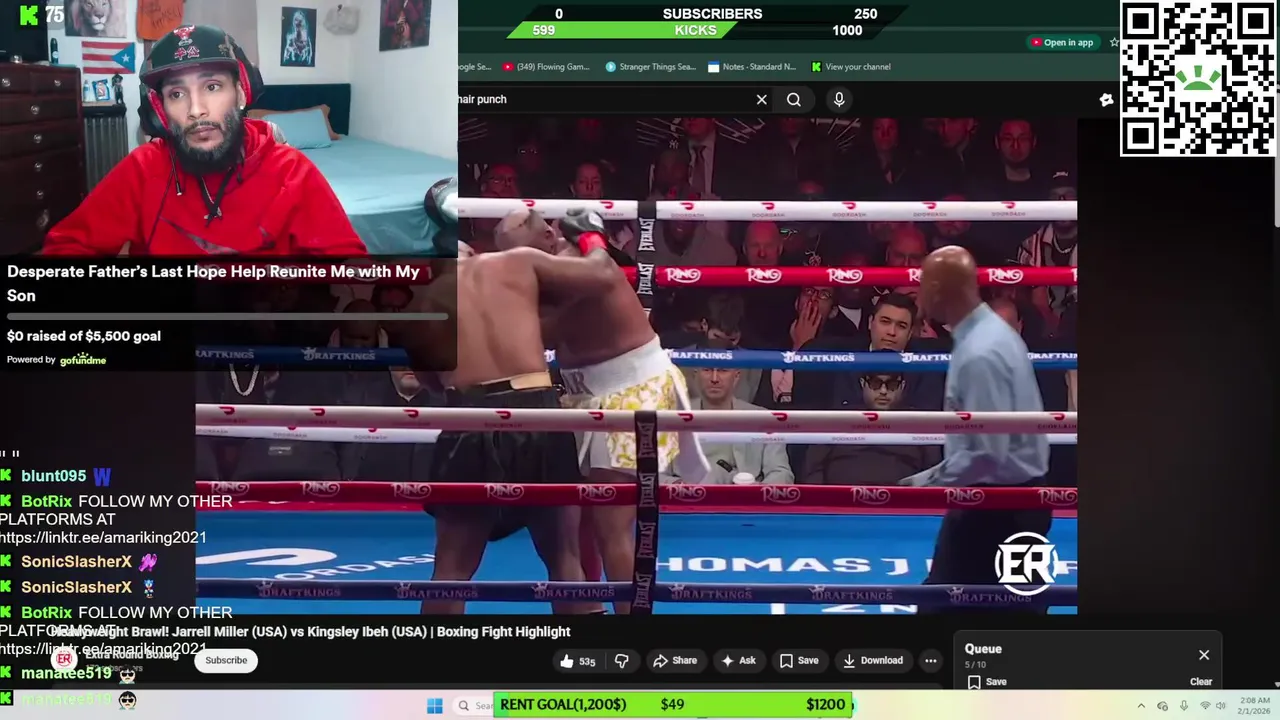Open the View your channel Kick bookmark
The height and width of the screenshot is (720, 1280).
tap(851, 67)
